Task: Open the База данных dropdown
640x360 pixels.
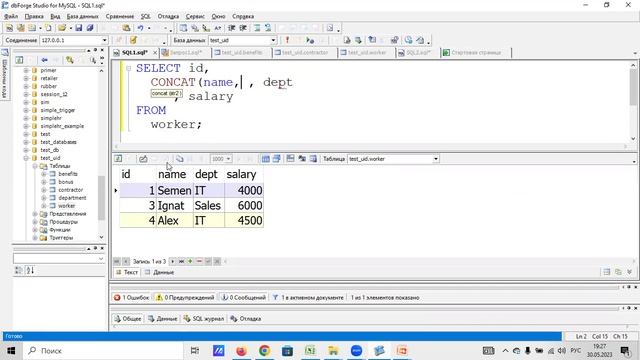Action: pos(273,40)
